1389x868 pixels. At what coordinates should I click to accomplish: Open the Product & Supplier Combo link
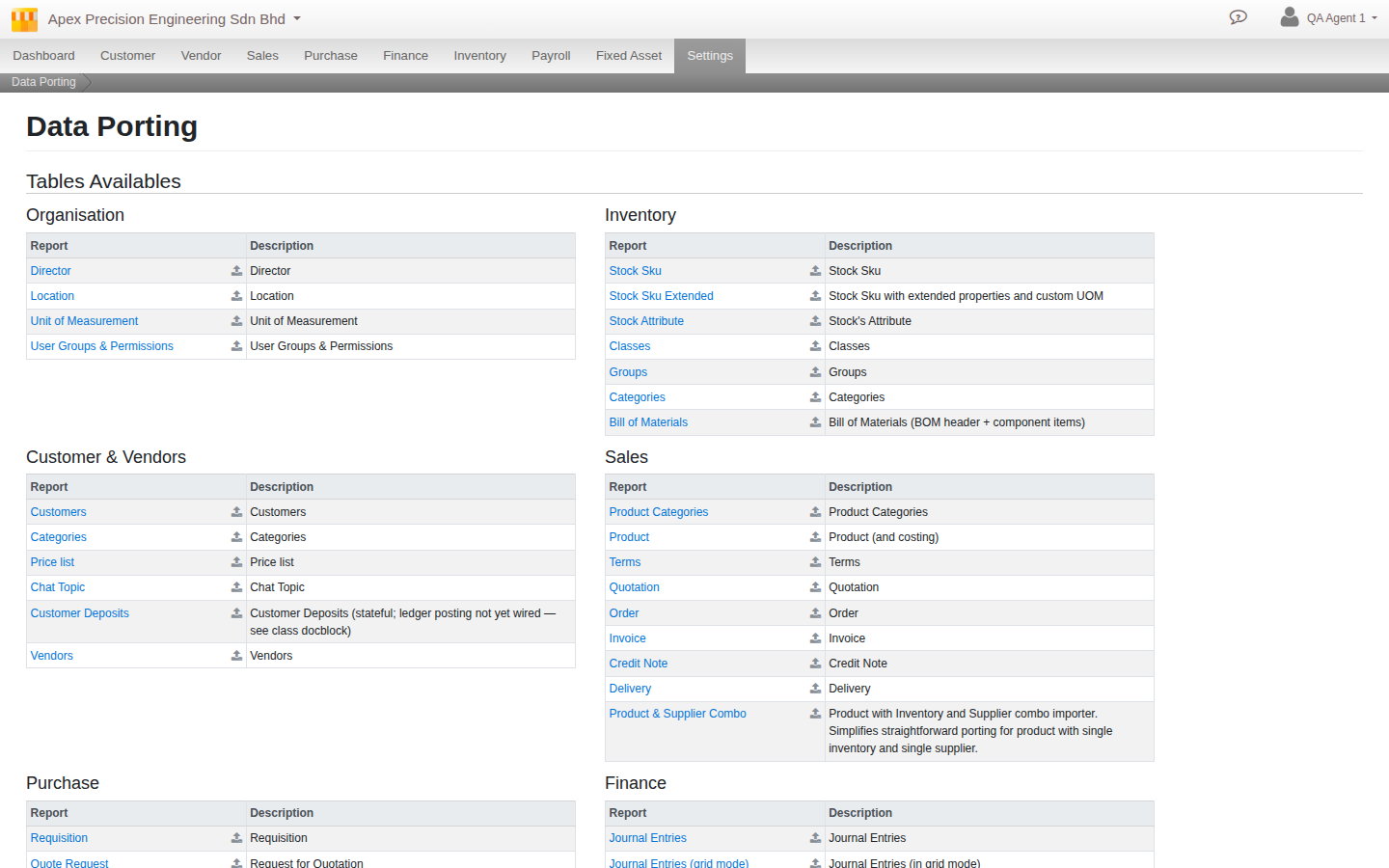pos(678,714)
